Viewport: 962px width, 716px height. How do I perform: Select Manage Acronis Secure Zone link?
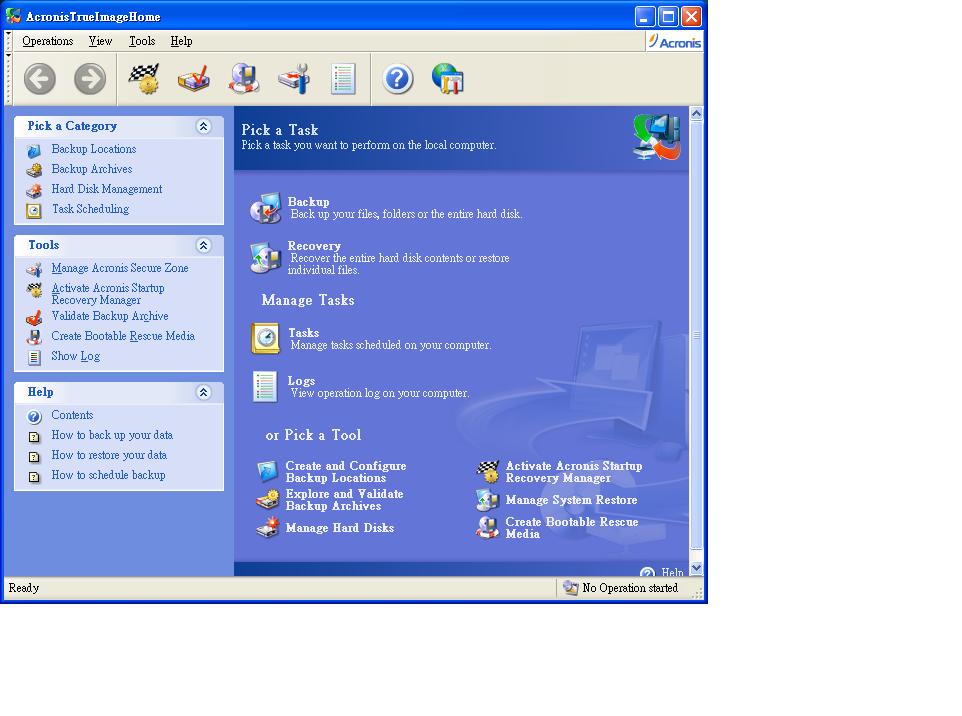click(120, 268)
